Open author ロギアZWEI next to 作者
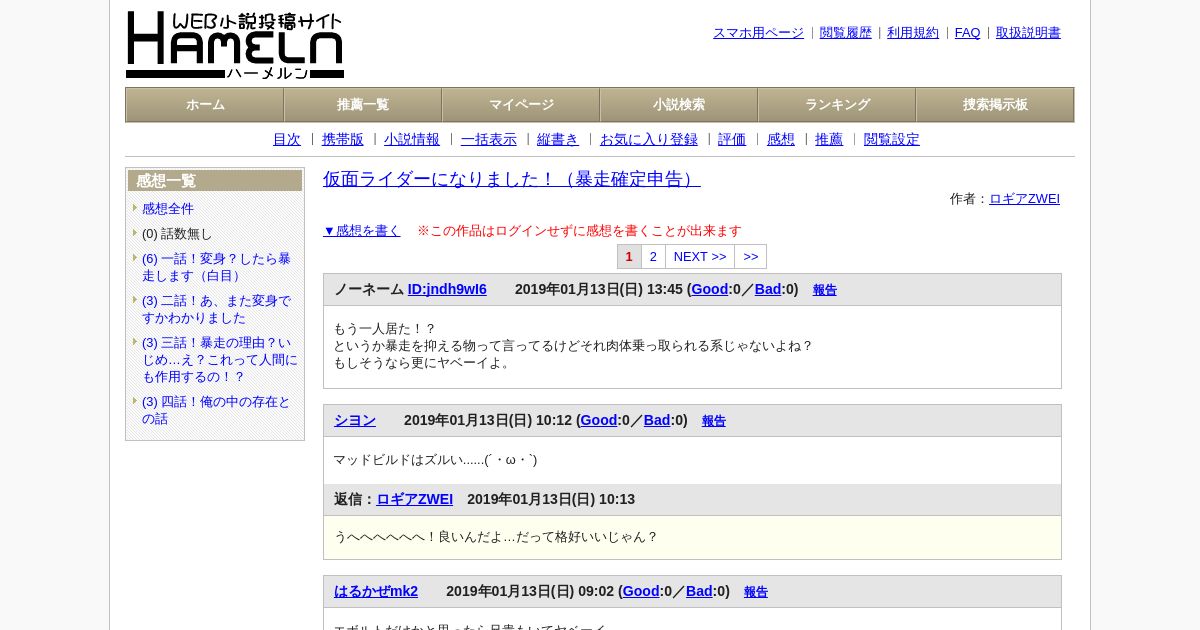The width and height of the screenshot is (1200, 630). click(x=1024, y=199)
